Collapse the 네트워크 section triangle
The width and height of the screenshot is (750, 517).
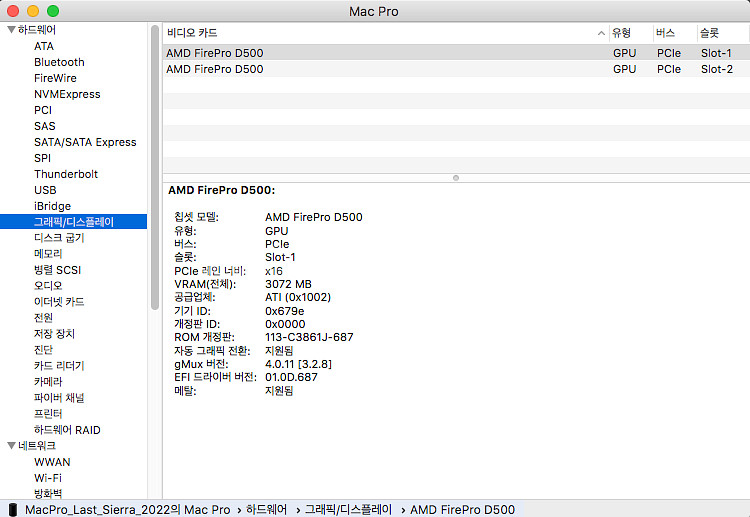(11, 446)
